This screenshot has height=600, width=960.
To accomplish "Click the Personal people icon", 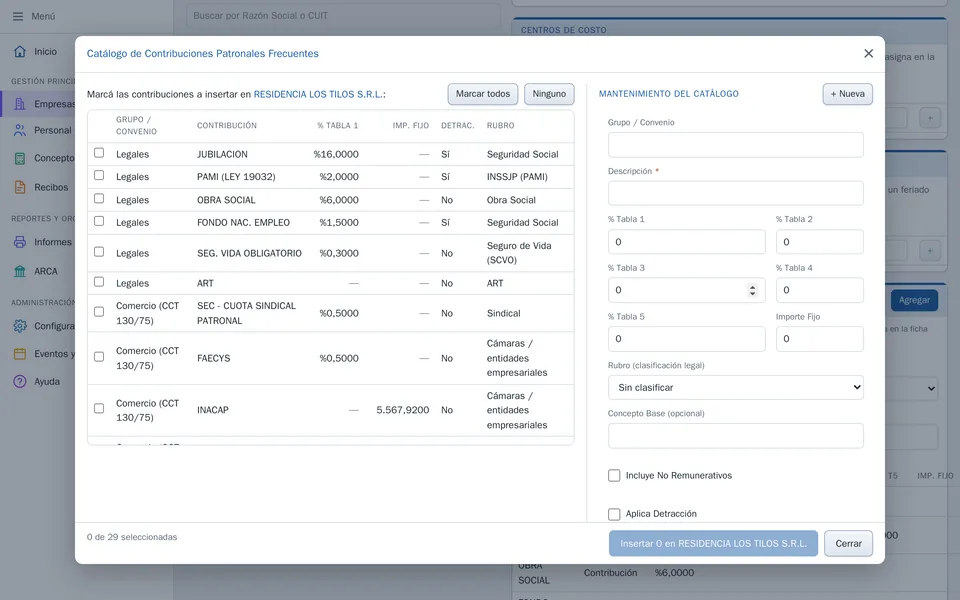I will click(x=20, y=130).
